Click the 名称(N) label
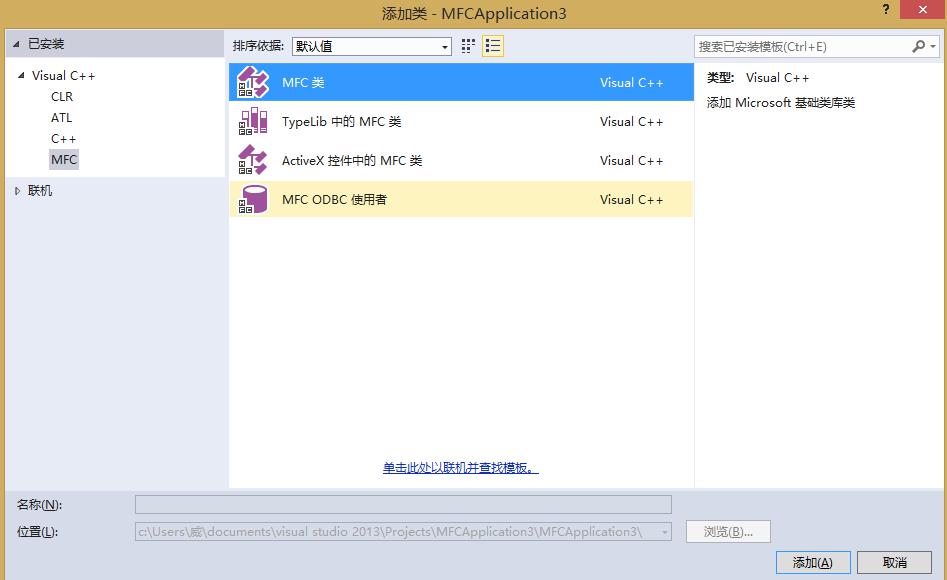947x580 pixels. pos(39,504)
